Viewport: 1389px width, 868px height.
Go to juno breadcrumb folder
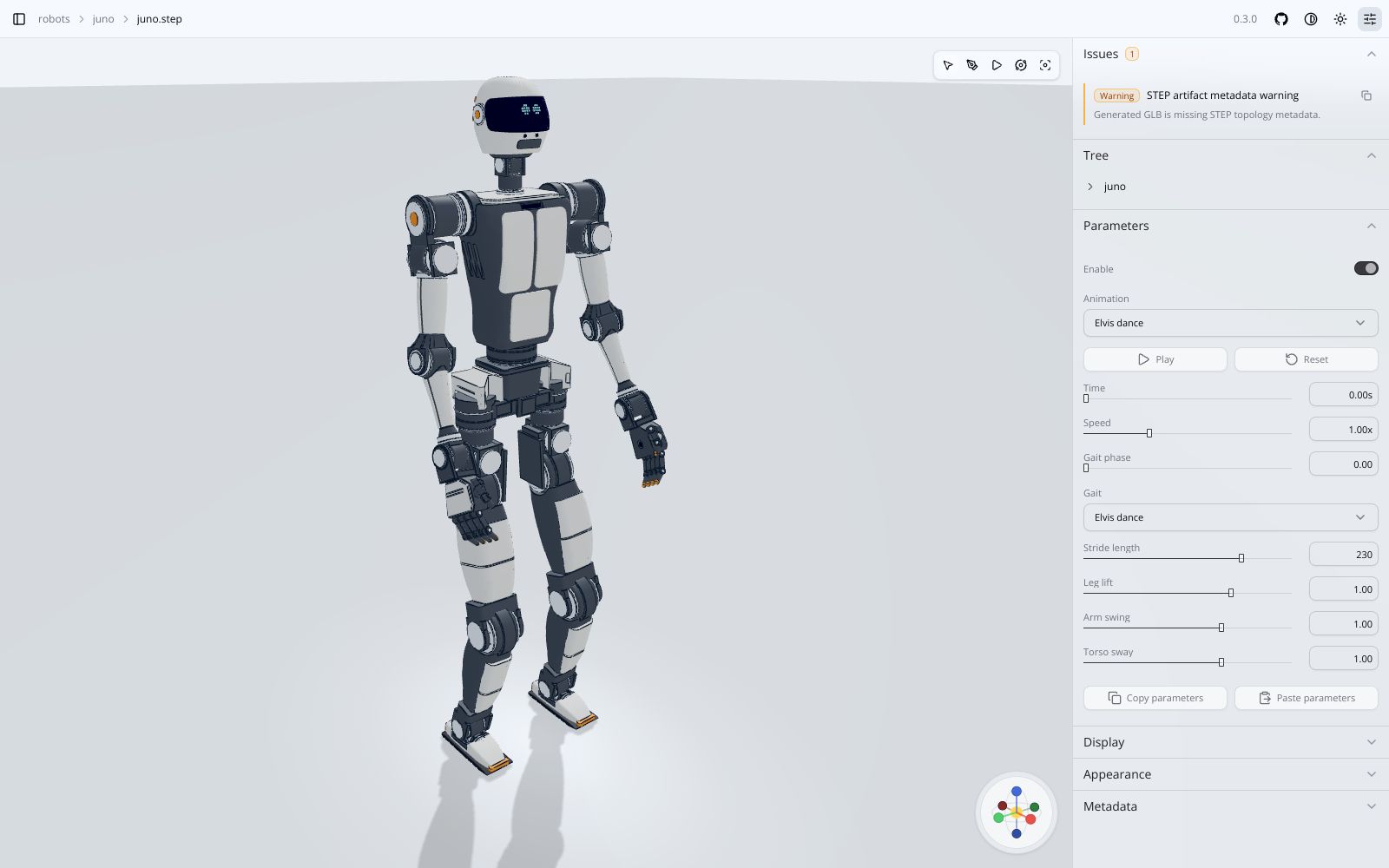point(103,19)
